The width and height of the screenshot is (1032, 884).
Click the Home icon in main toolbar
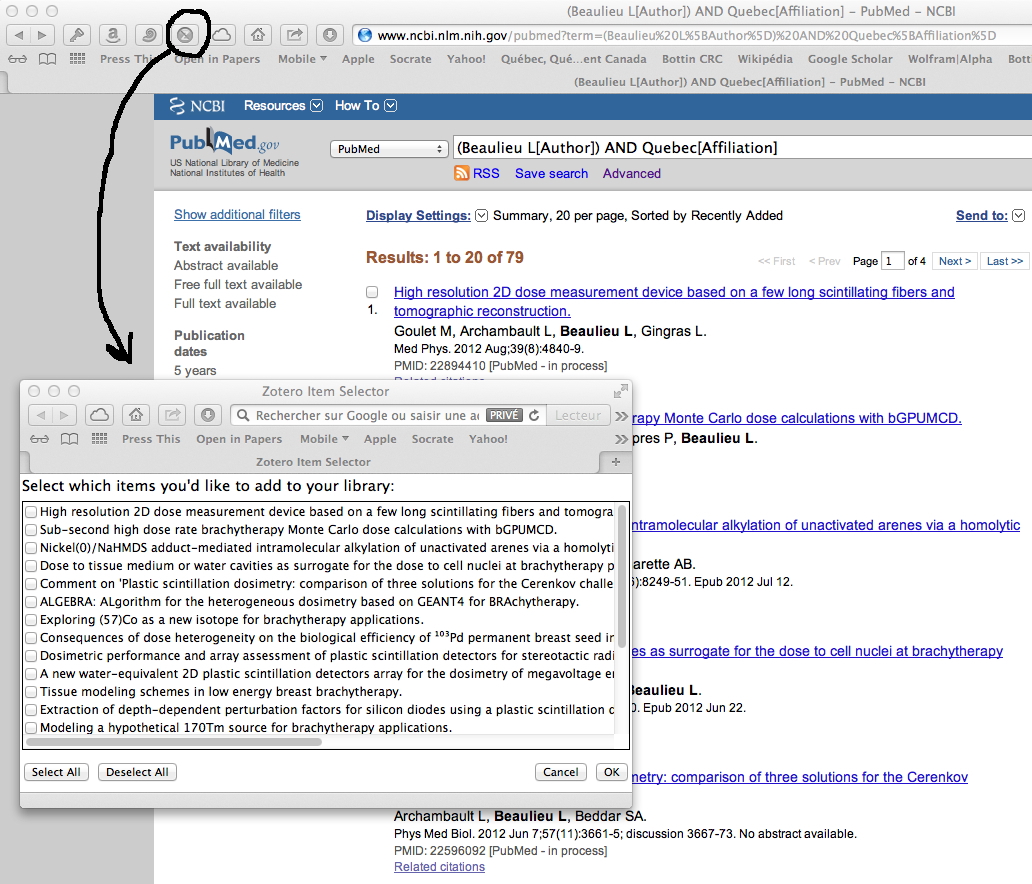(x=258, y=35)
